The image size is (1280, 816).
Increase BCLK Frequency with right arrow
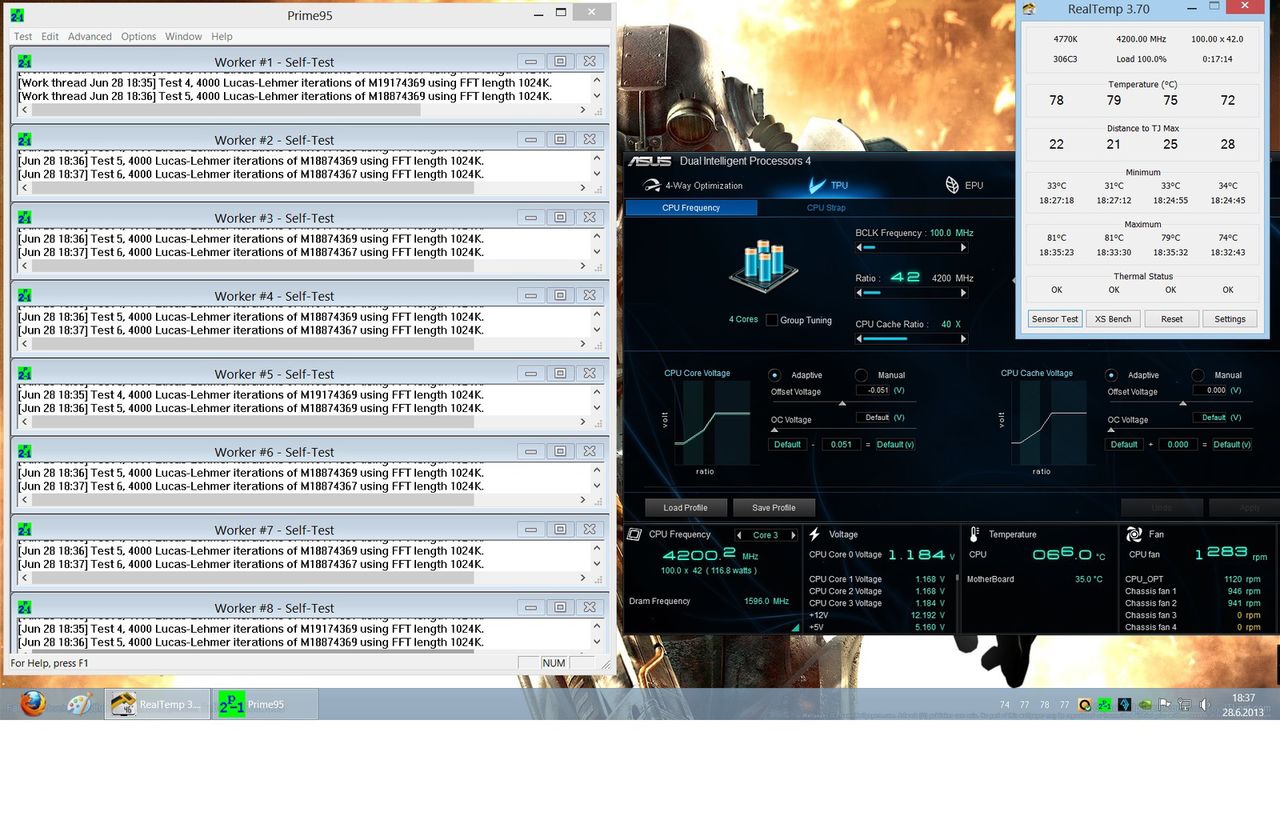point(964,247)
